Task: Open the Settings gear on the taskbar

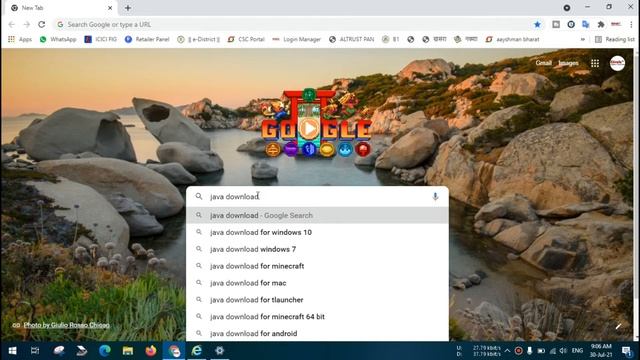Action: [220, 351]
